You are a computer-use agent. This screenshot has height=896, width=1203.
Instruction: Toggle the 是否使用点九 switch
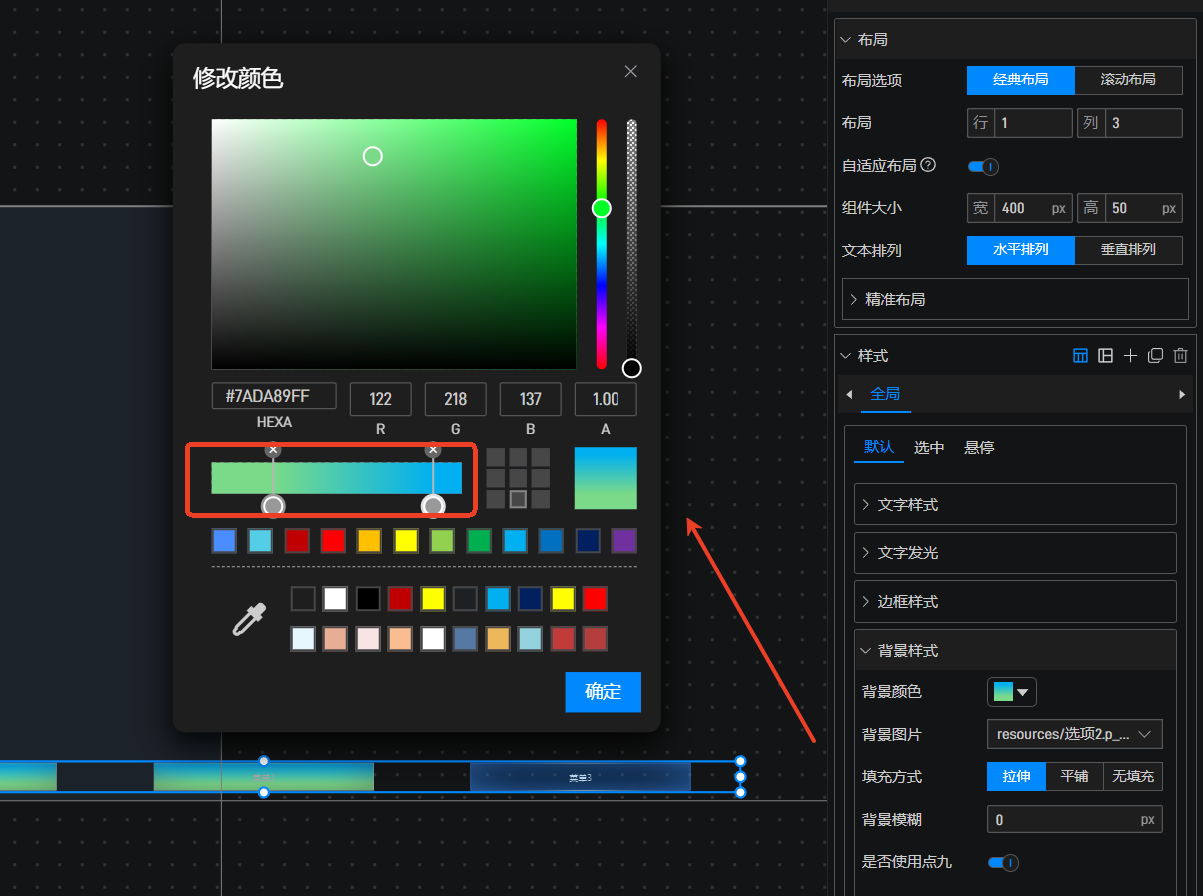coord(1003,862)
